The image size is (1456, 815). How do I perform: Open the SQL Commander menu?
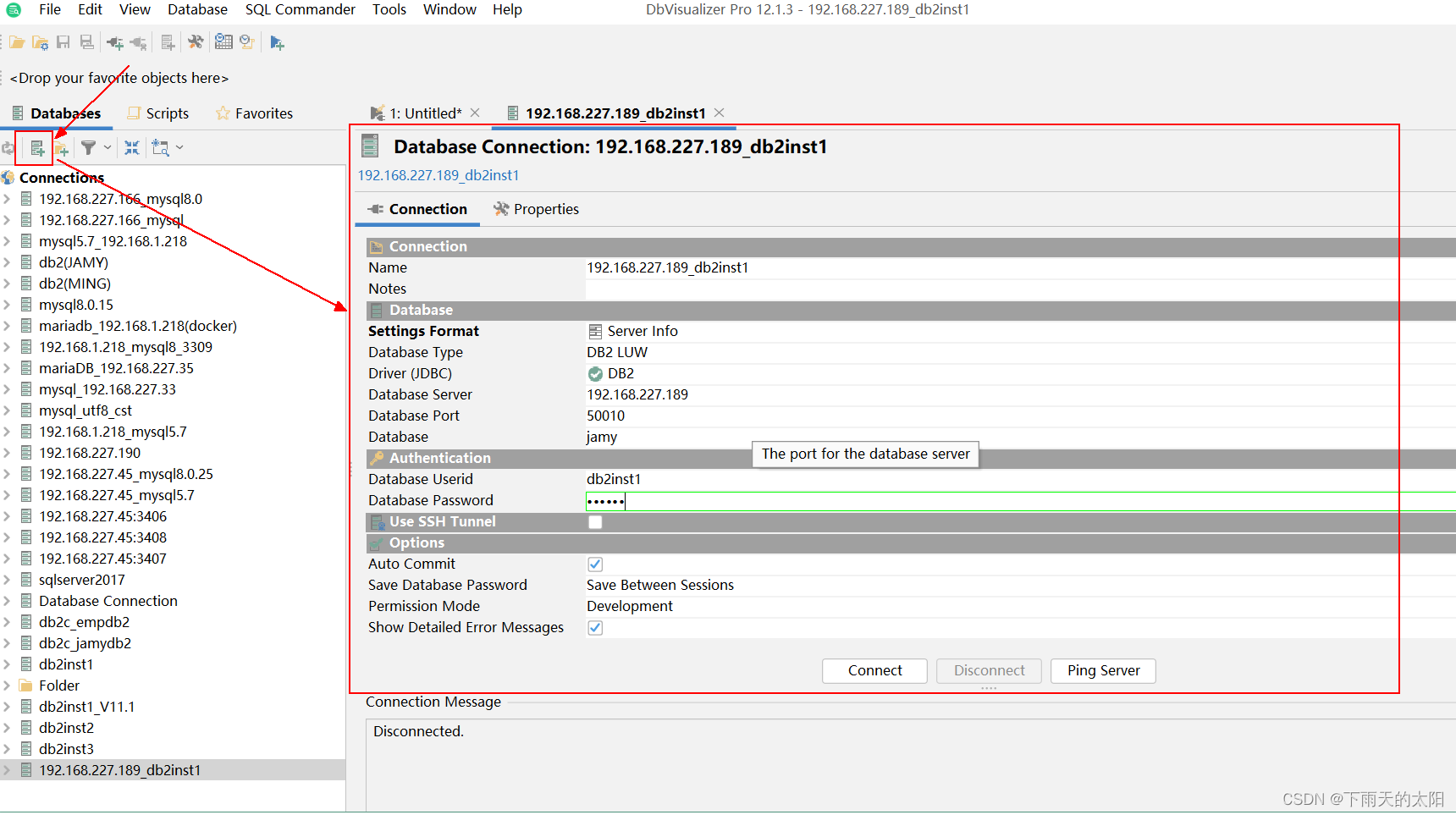pyautogui.click(x=301, y=9)
